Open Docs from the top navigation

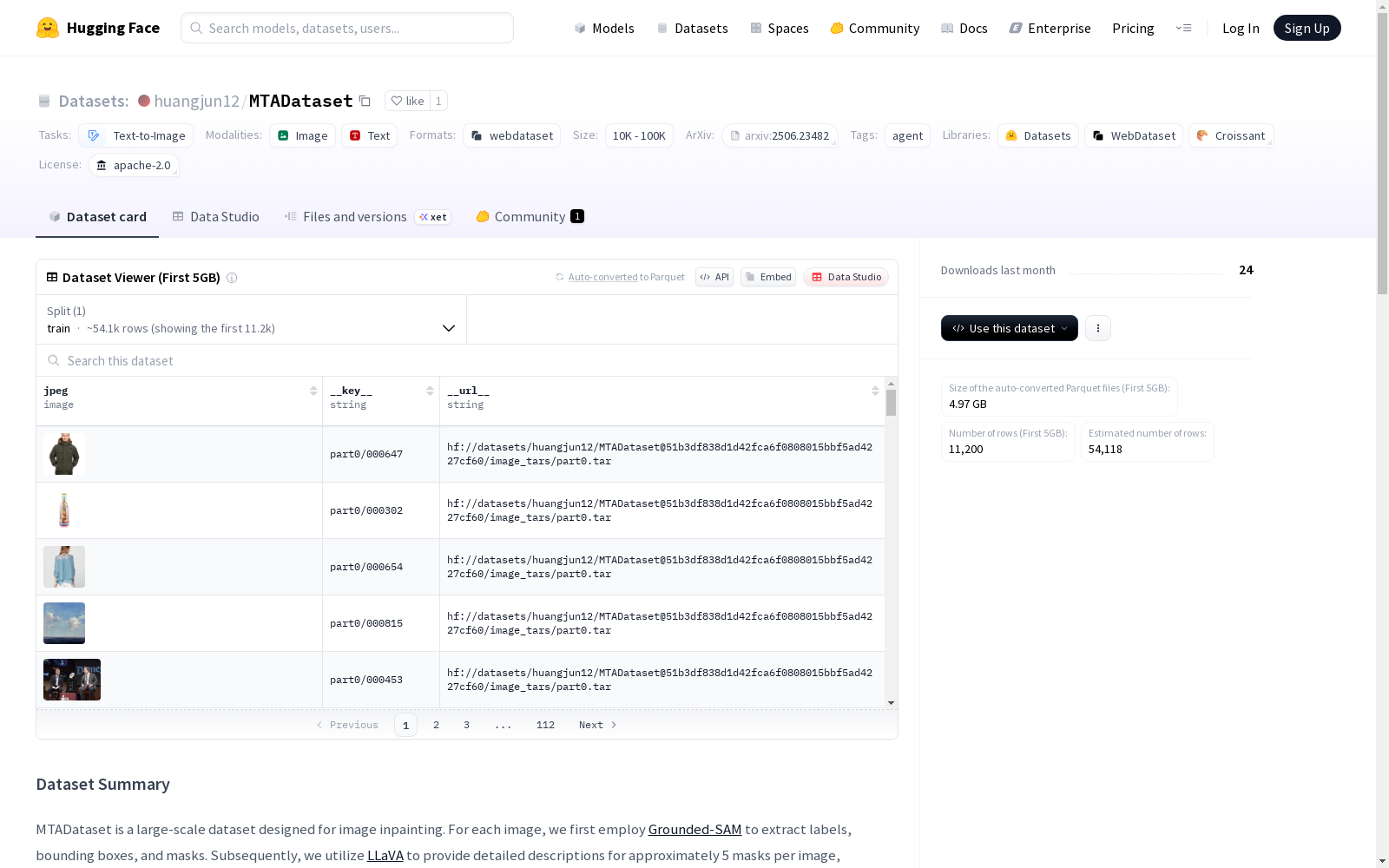[964, 28]
